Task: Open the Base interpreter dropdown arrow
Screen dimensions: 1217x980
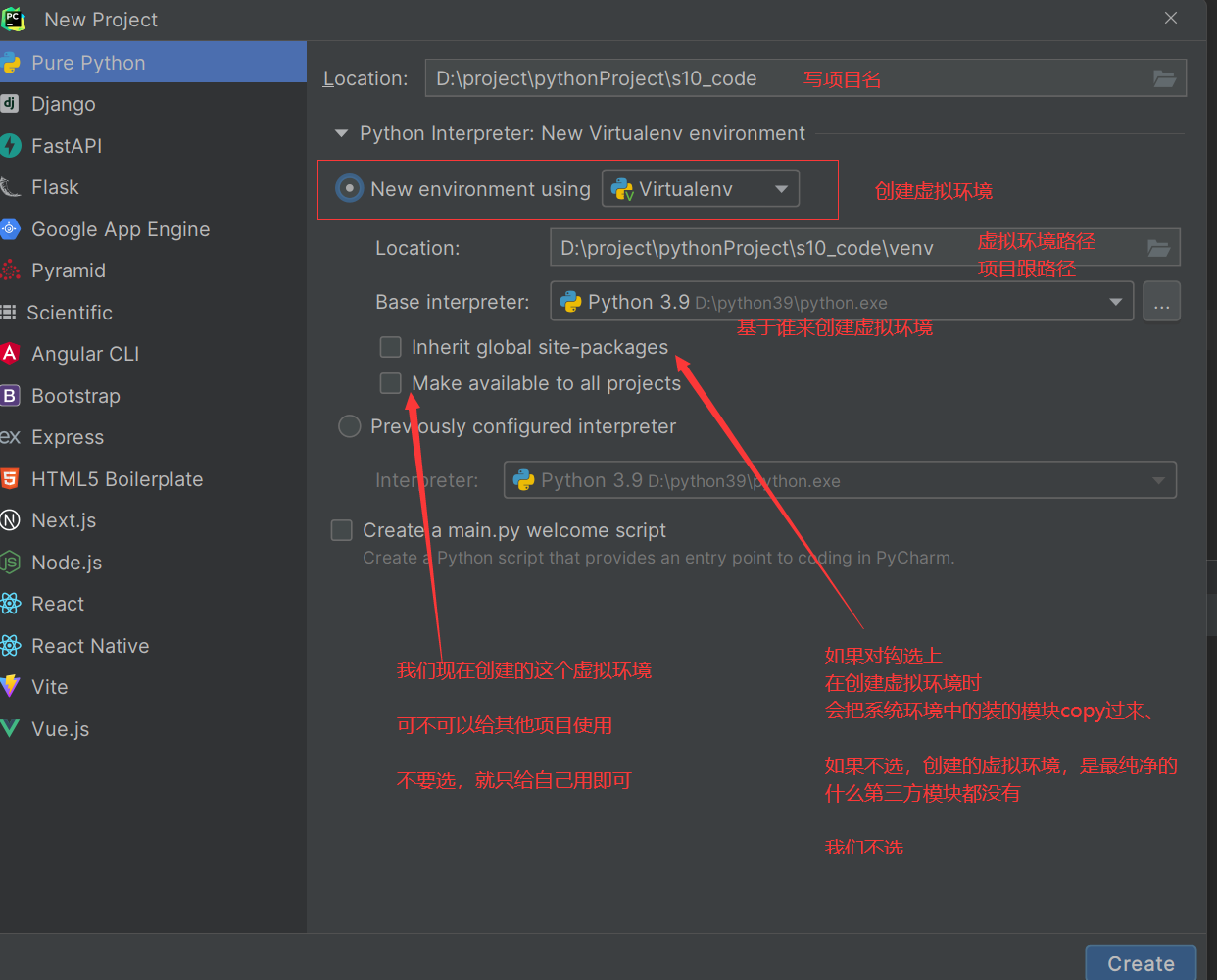Action: pos(1115,302)
